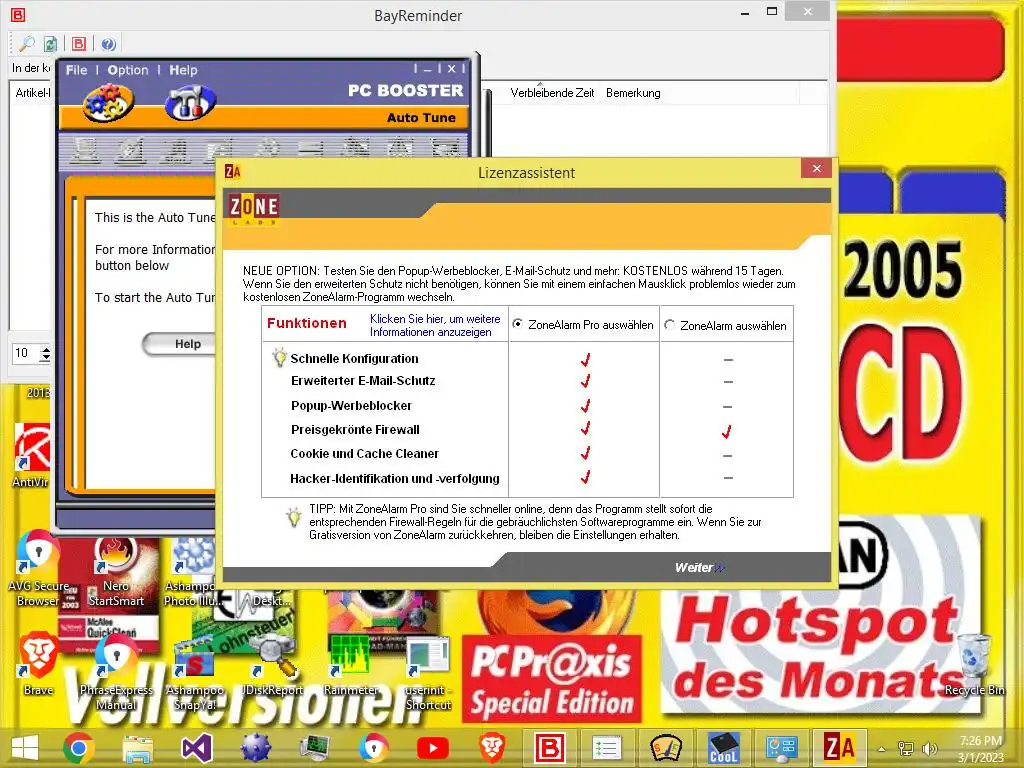The image size is (1024, 768).
Task: Open File Explorer from the taskbar
Action: (x=138, y=748)
